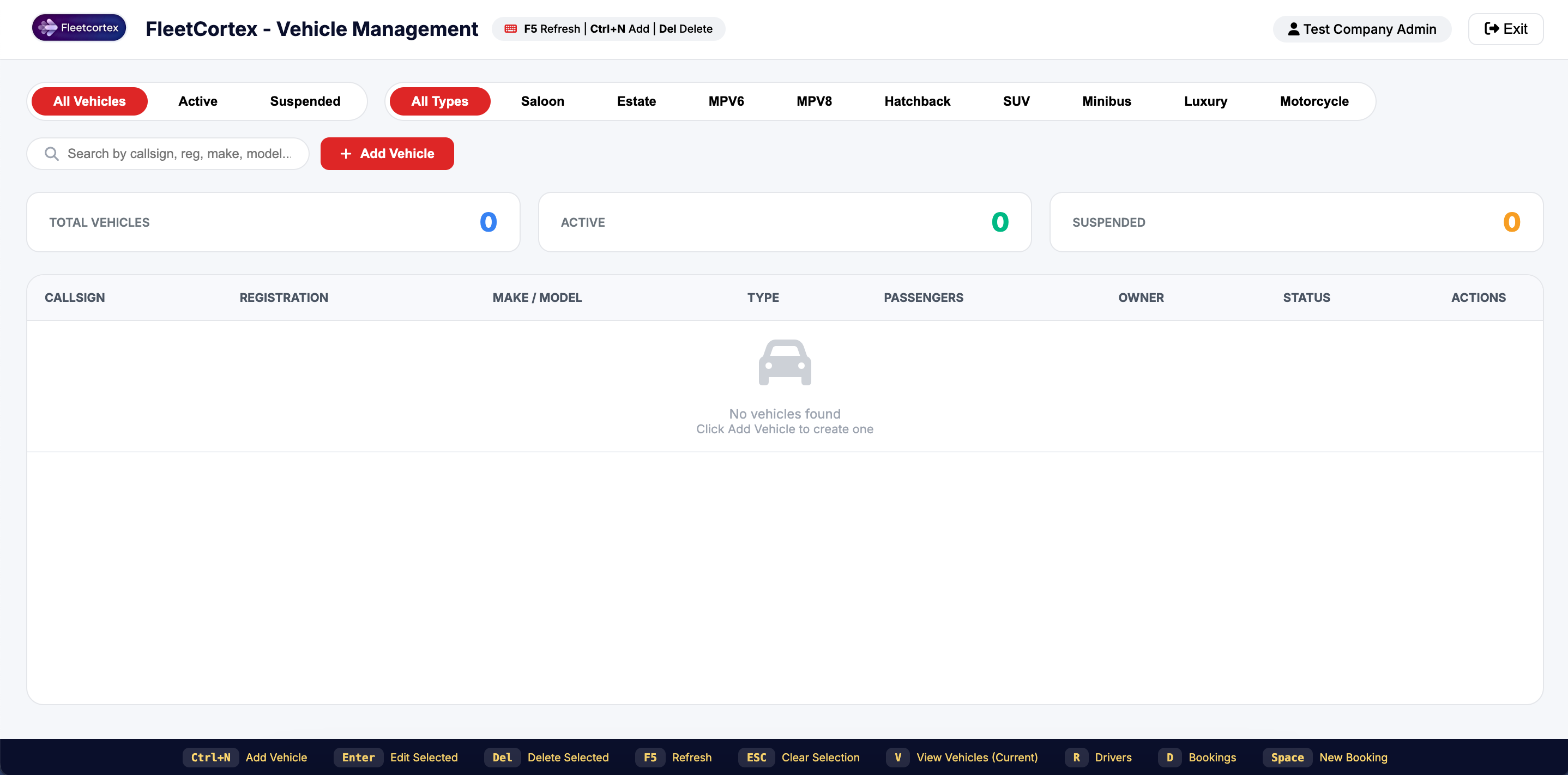1568x775 pixels.
Task: Click the 'No vehicles found' message
Action: pyautogui.click(x=785, y=414)
